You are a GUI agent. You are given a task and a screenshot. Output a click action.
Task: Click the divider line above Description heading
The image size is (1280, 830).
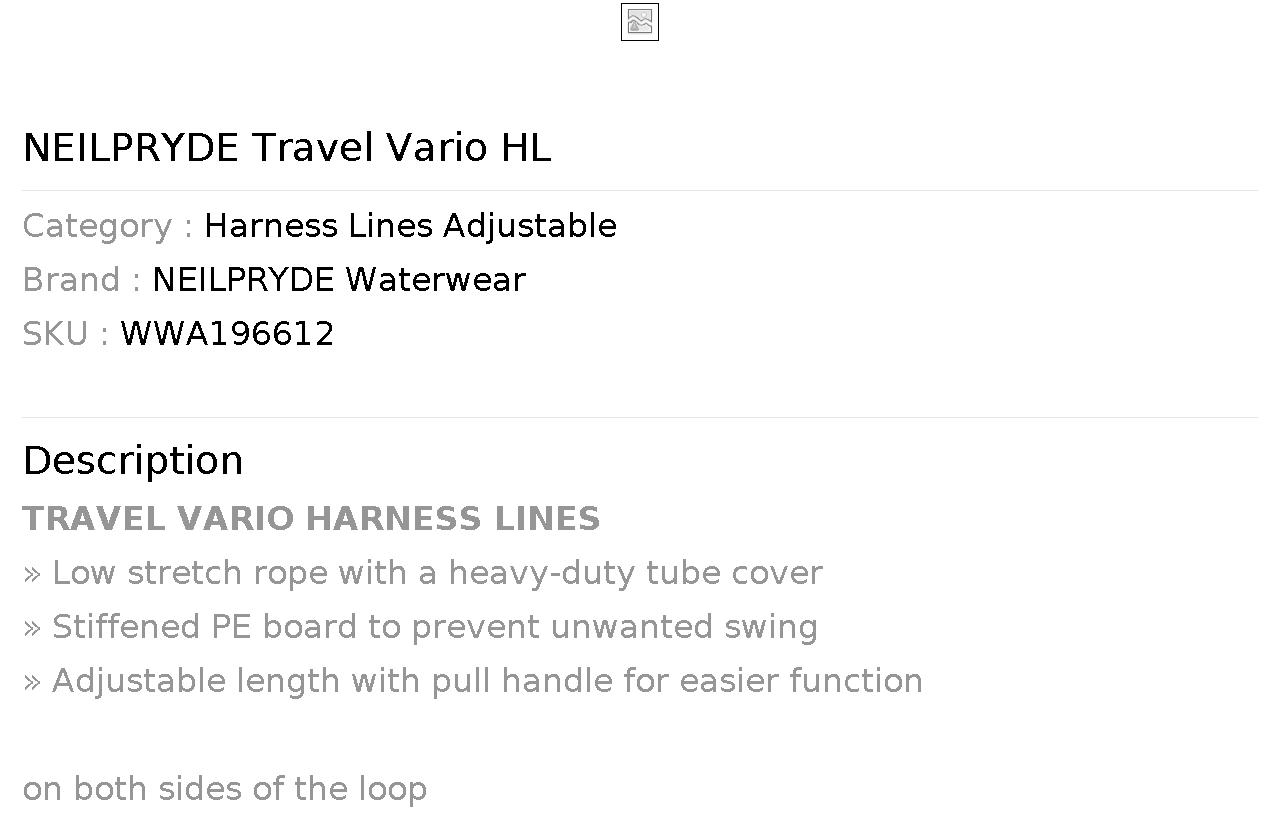click(x=640, y=417)
